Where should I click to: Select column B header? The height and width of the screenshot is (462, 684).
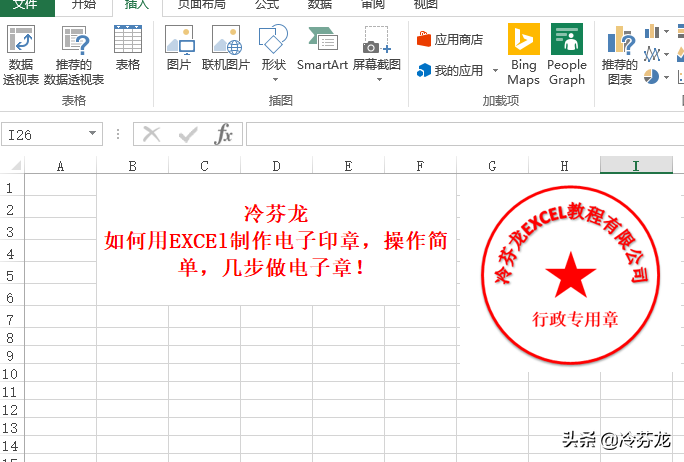[x=133, y=166]
